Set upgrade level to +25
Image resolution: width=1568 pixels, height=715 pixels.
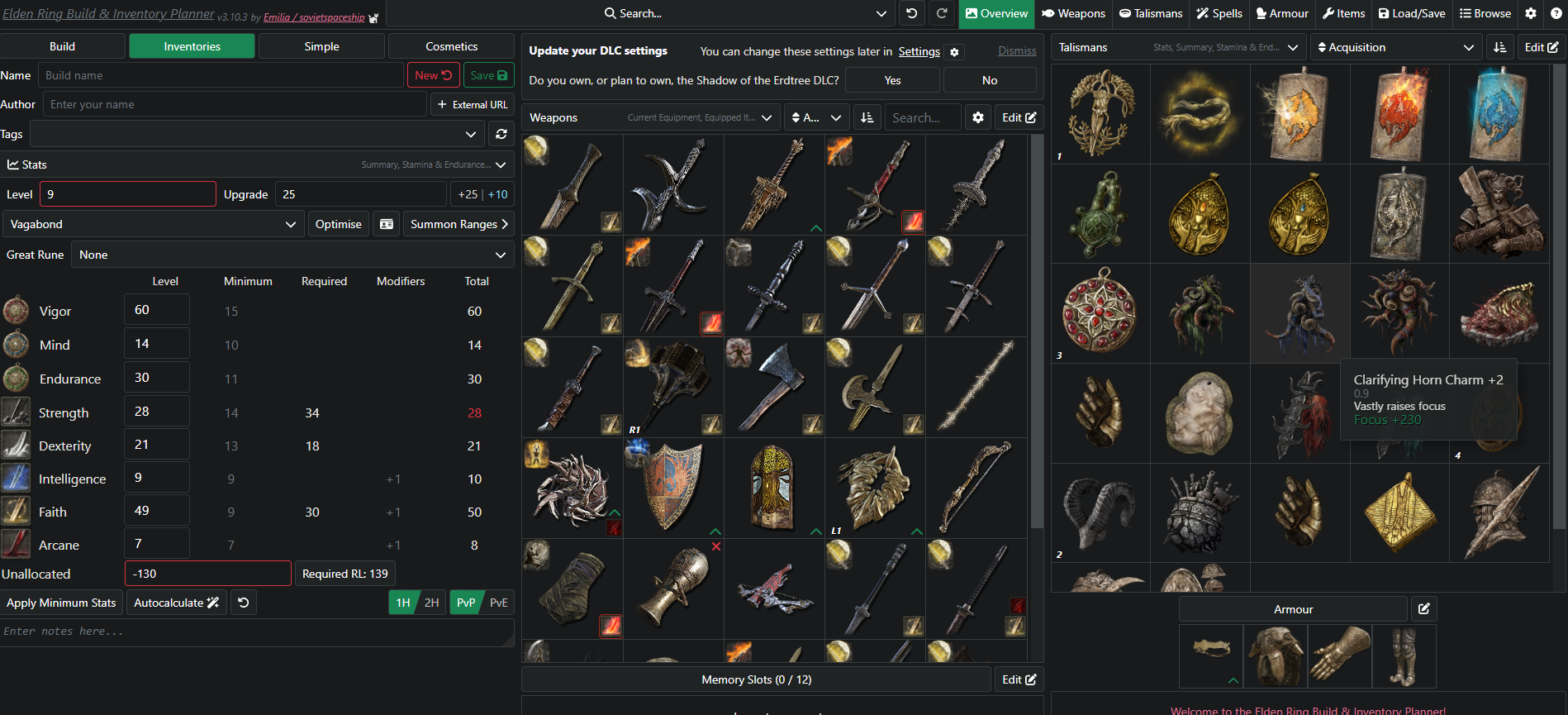pos(468,194)
